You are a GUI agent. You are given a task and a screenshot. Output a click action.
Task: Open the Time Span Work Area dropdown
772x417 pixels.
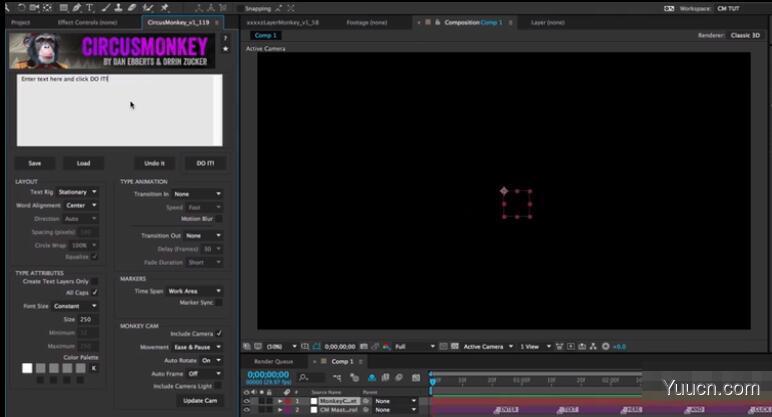click(x=194, y=291)
